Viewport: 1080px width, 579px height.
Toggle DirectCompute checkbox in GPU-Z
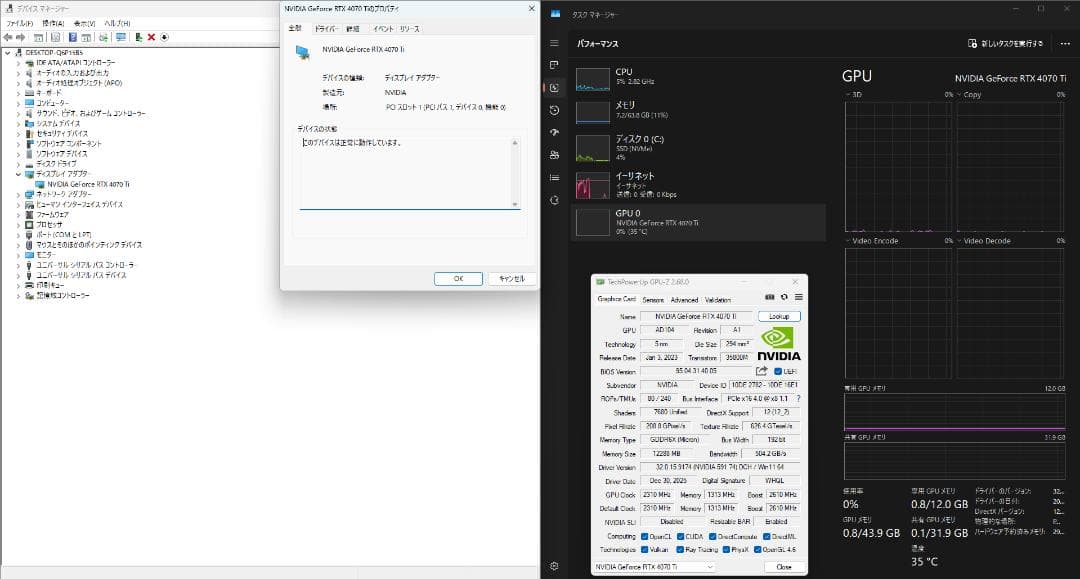712,536
